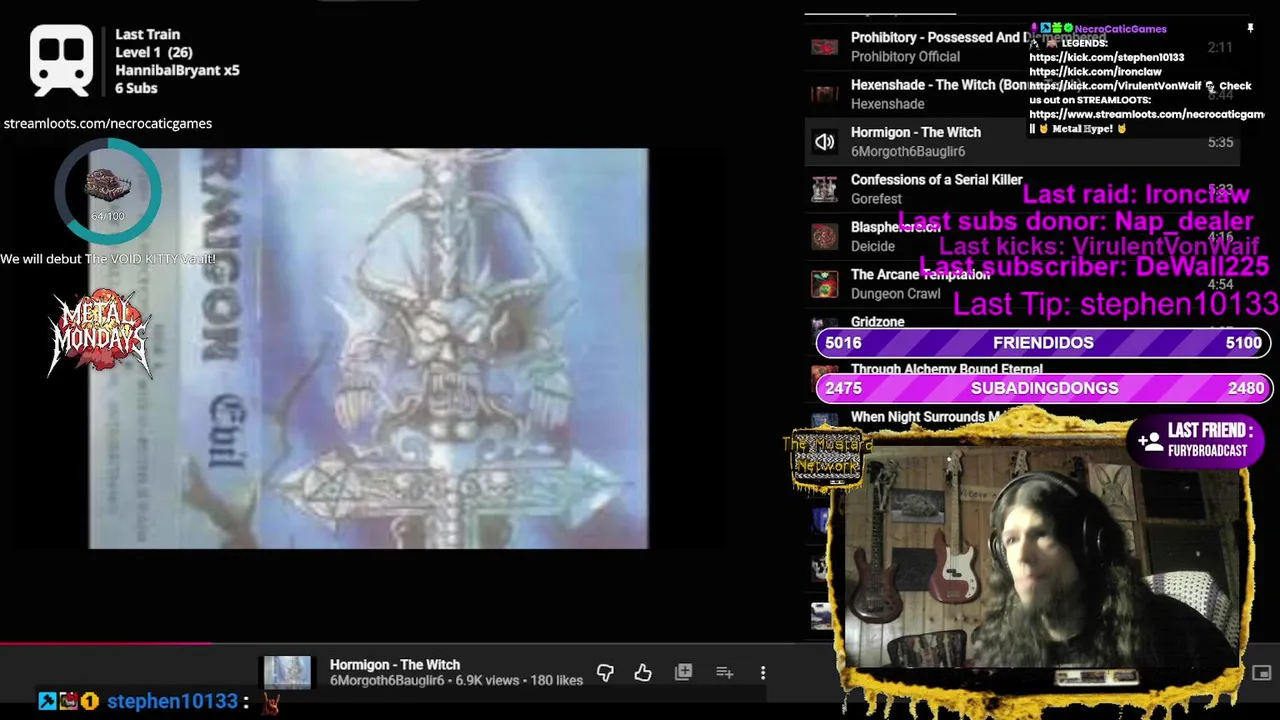Select Confessions of a Serial Killer track
The width and height of the screenshot is (1280, 720).
pos(1022,189)
